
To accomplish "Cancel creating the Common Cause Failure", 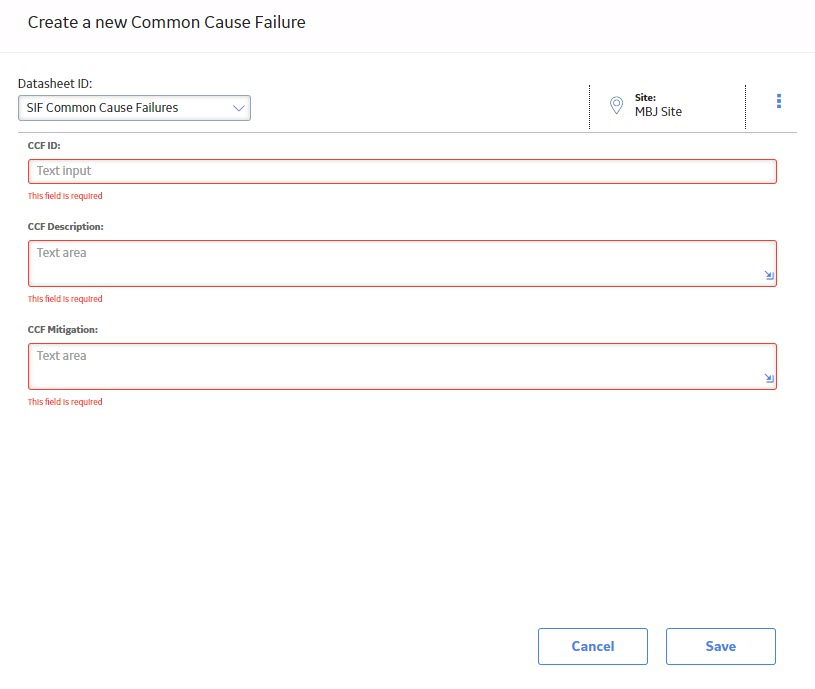I will pos(593,646).
